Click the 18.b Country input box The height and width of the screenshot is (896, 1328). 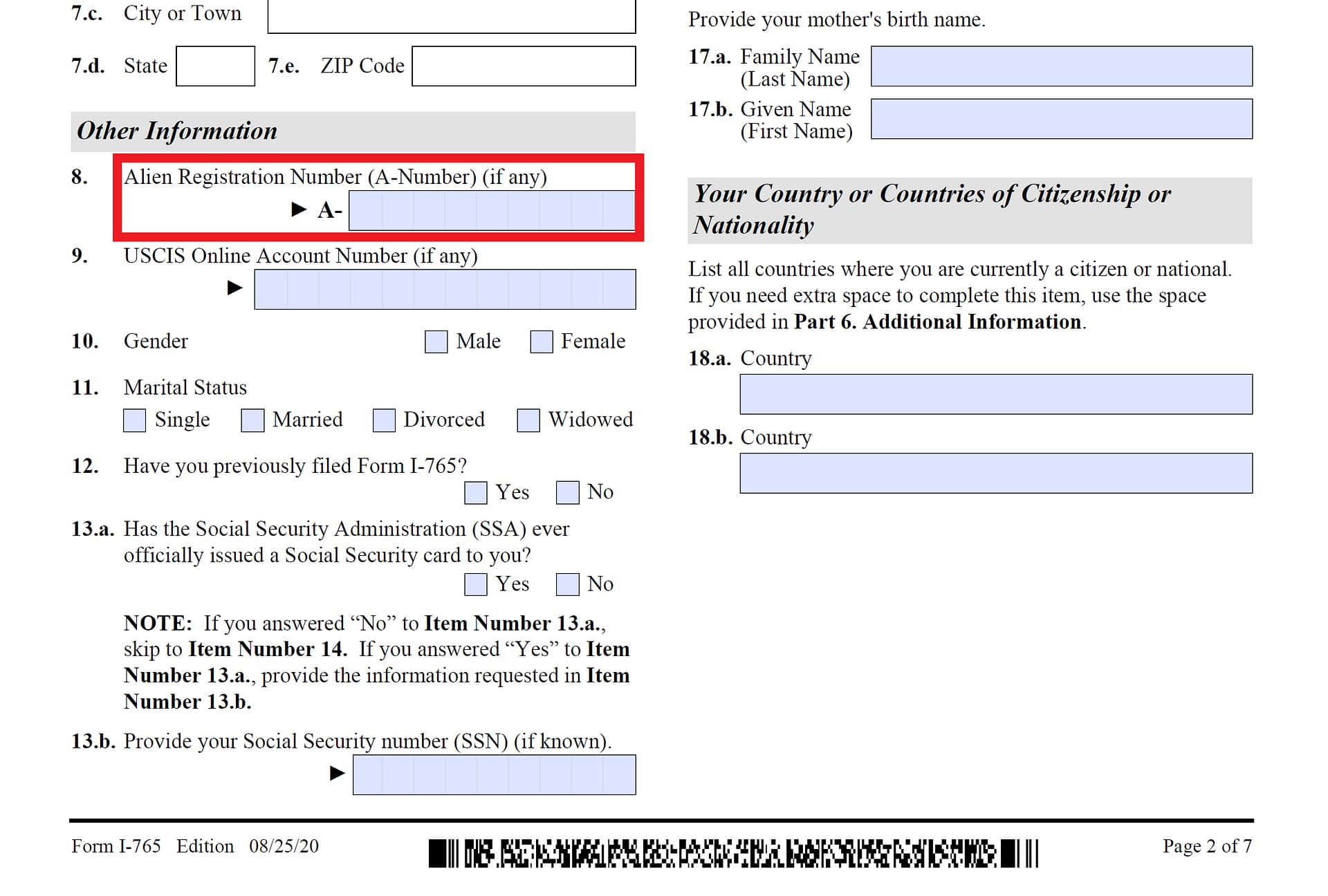pos(996,473)
